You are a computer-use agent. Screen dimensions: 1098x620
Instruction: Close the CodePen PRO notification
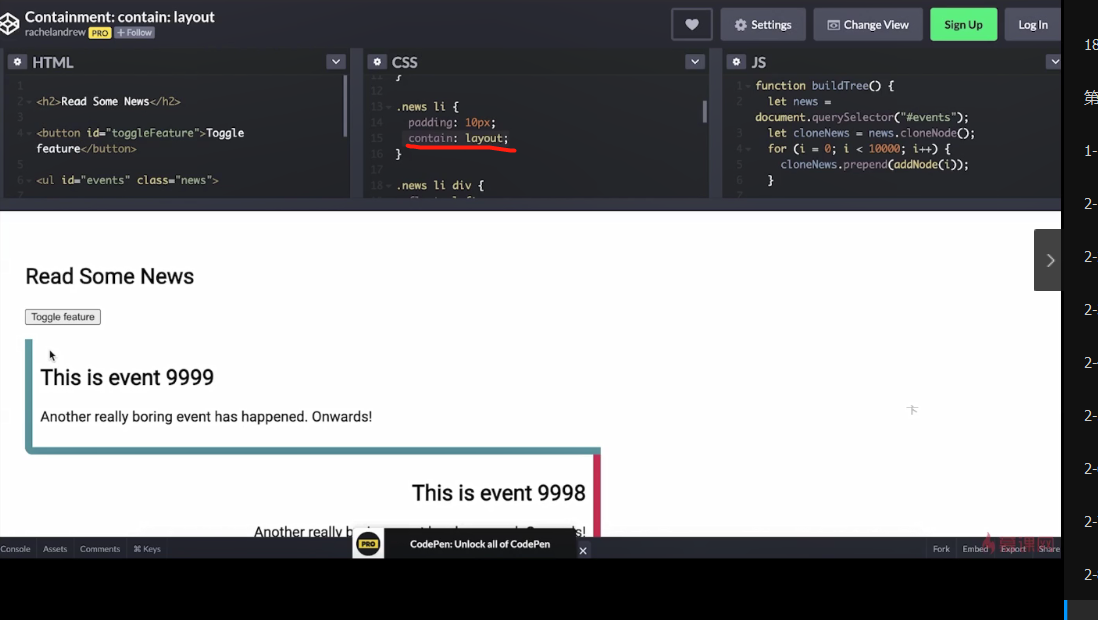point(583,551)
